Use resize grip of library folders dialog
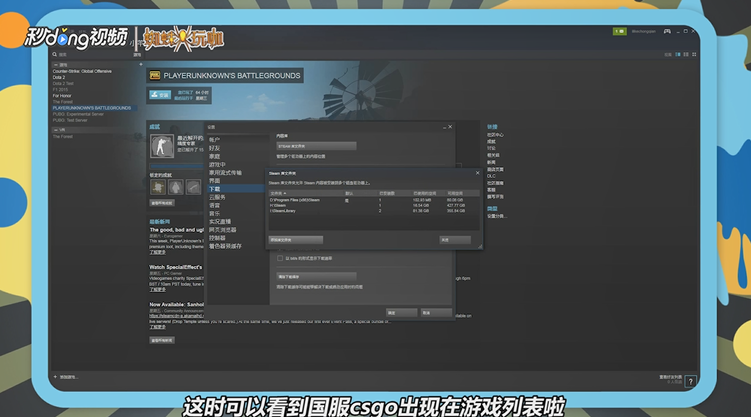This screenshot has height=417, width=751. click(x=479, y=246)
